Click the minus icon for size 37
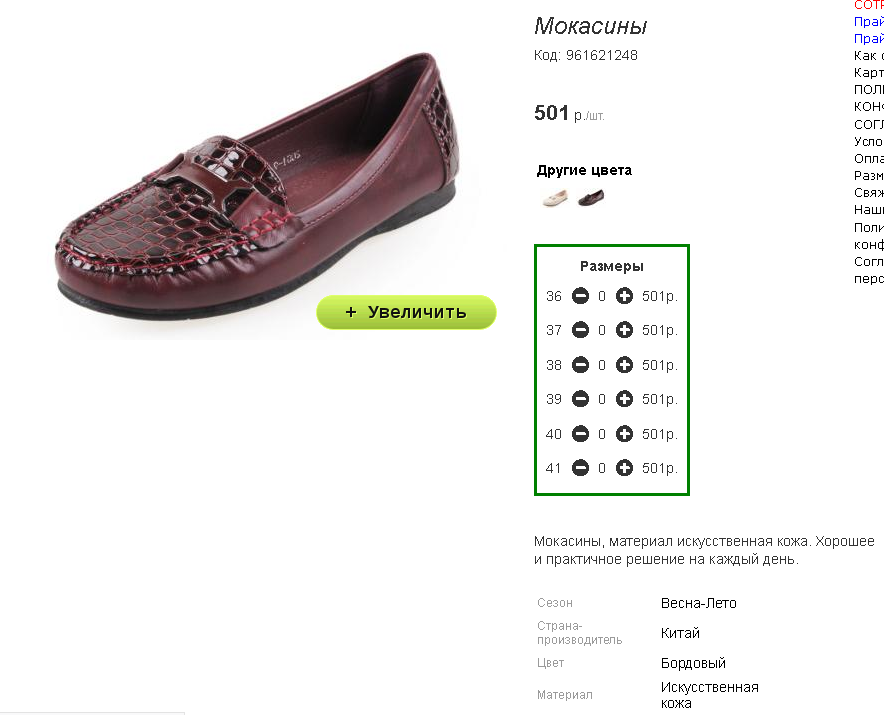The image size is (884, 715). point(580,330)
